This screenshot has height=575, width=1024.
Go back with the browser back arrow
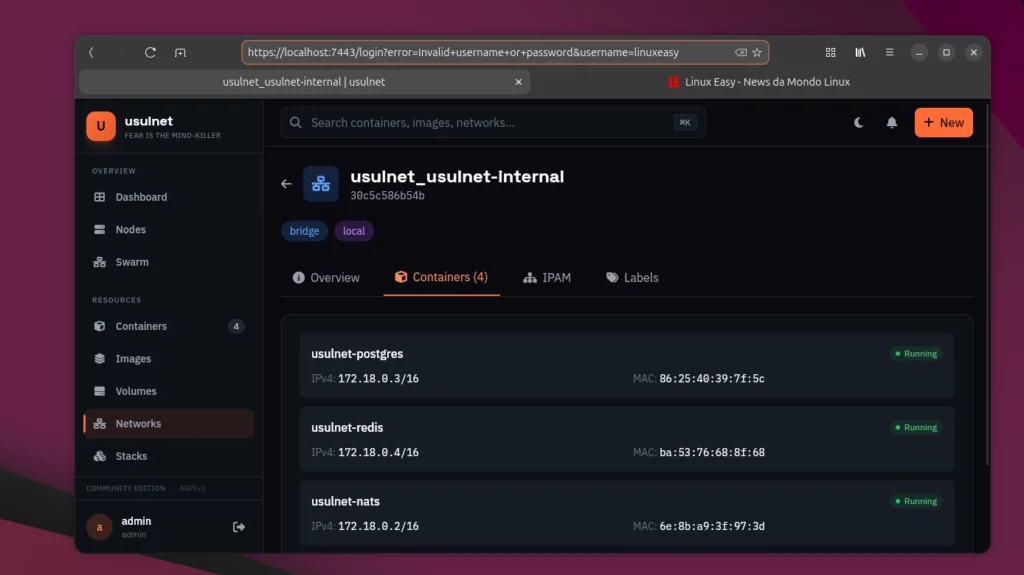tap(91, 52)
